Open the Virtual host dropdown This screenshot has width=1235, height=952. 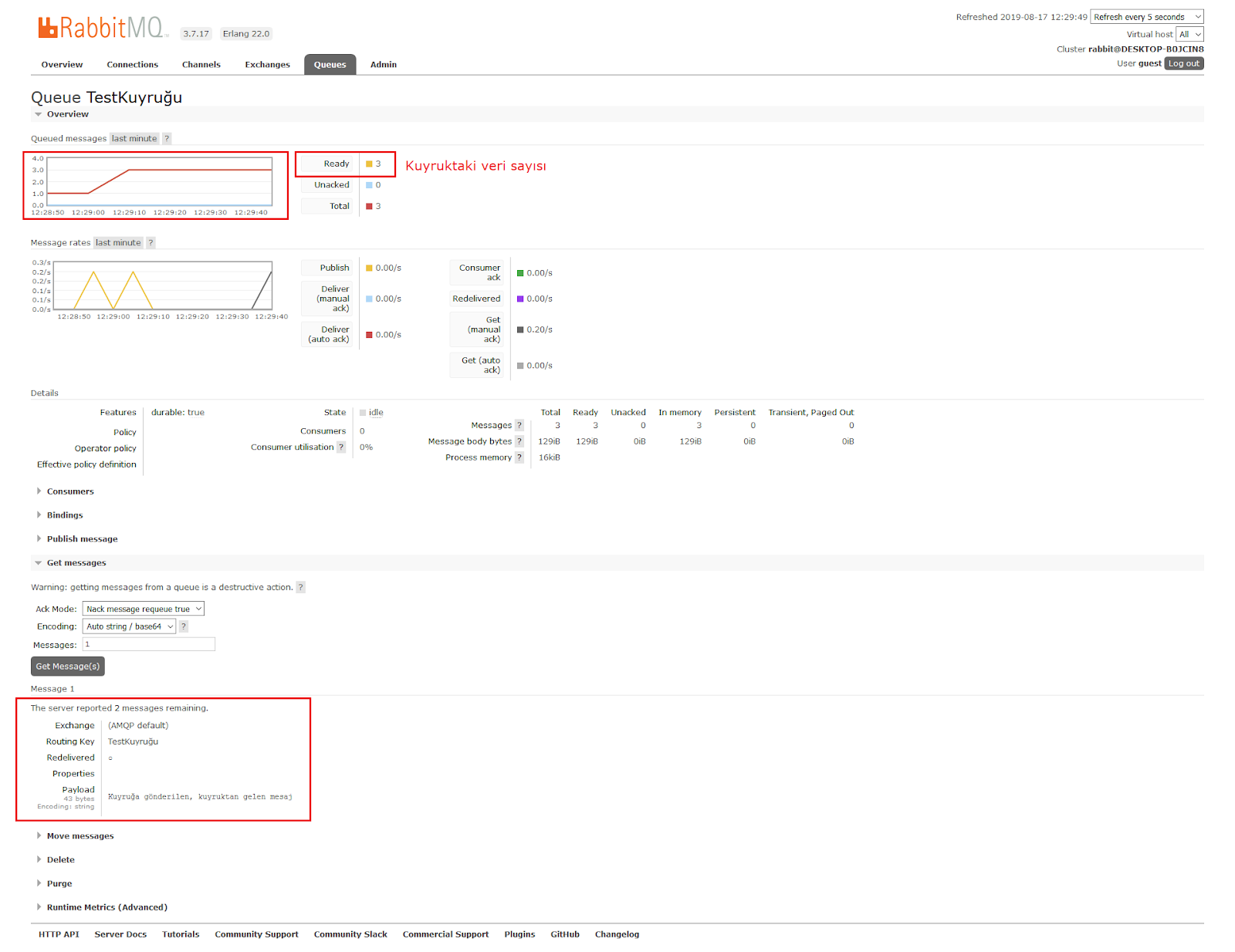click(1189, 35)
